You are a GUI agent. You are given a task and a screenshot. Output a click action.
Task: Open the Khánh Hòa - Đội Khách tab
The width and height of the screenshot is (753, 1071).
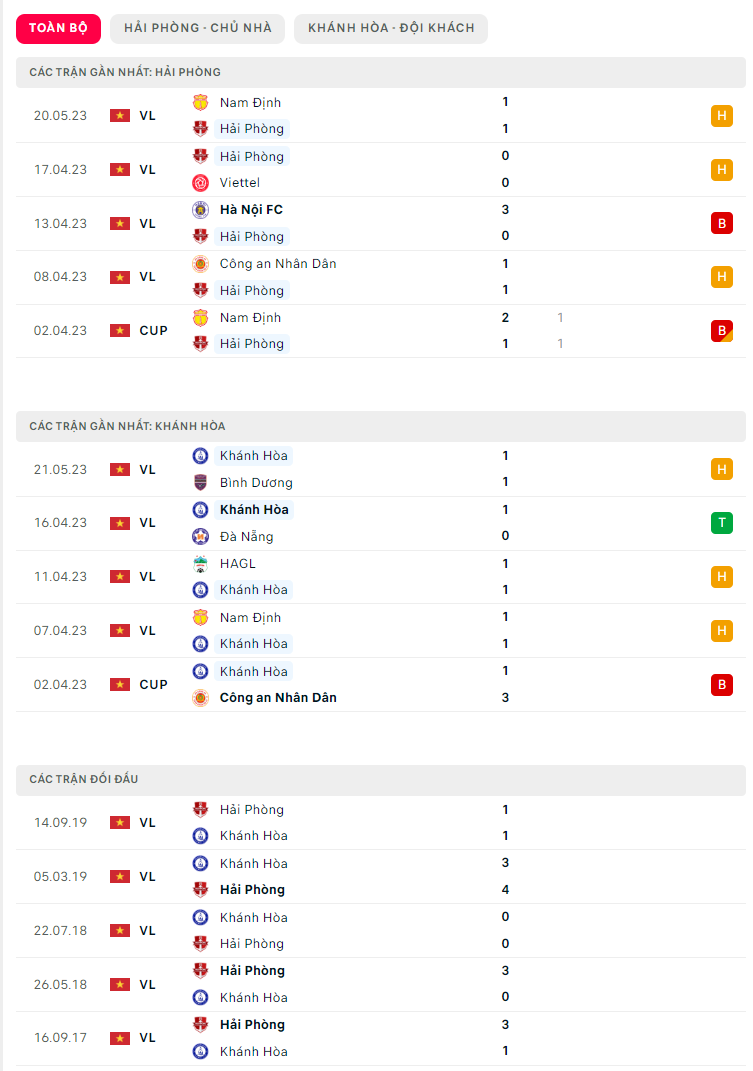click(391, 28)
